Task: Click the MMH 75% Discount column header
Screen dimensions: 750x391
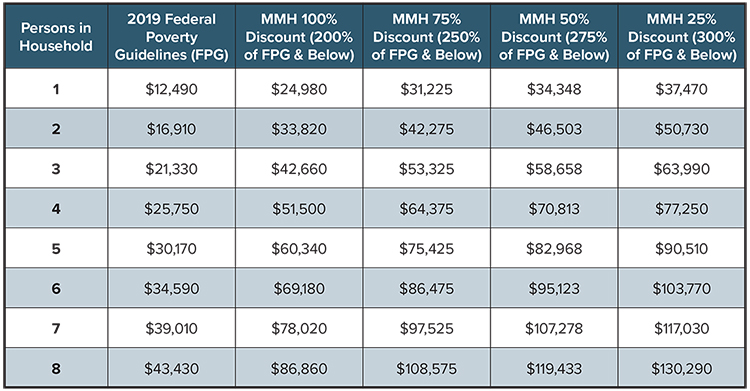Action: pyautogui.click(x=426, y=37)
